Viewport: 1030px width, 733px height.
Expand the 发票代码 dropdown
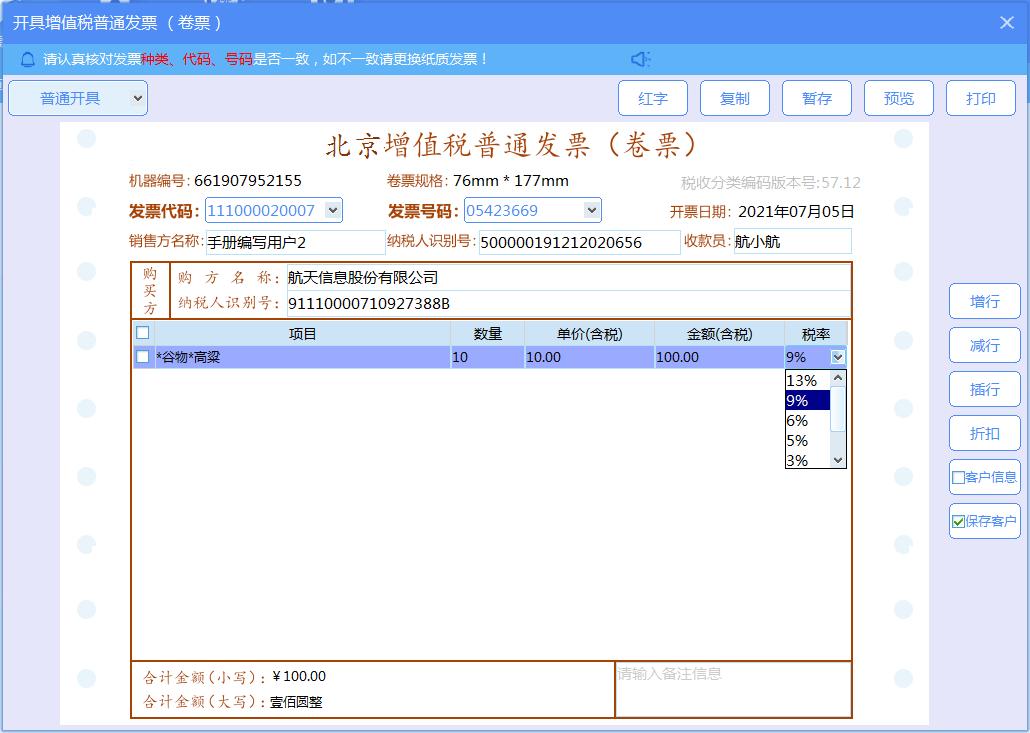[x=331, y=211]
